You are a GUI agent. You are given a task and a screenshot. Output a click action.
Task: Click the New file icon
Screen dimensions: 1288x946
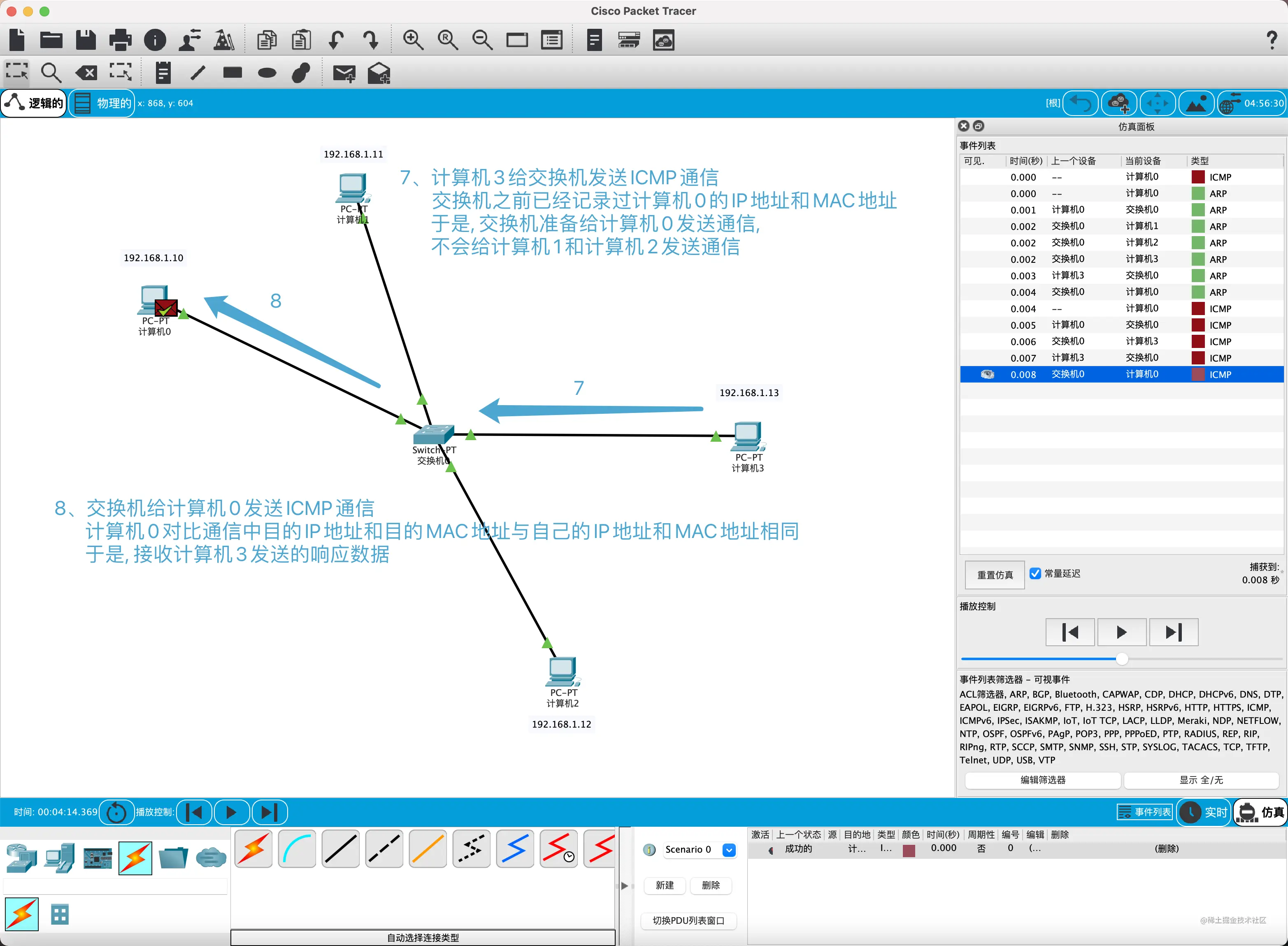pos(17,39)
